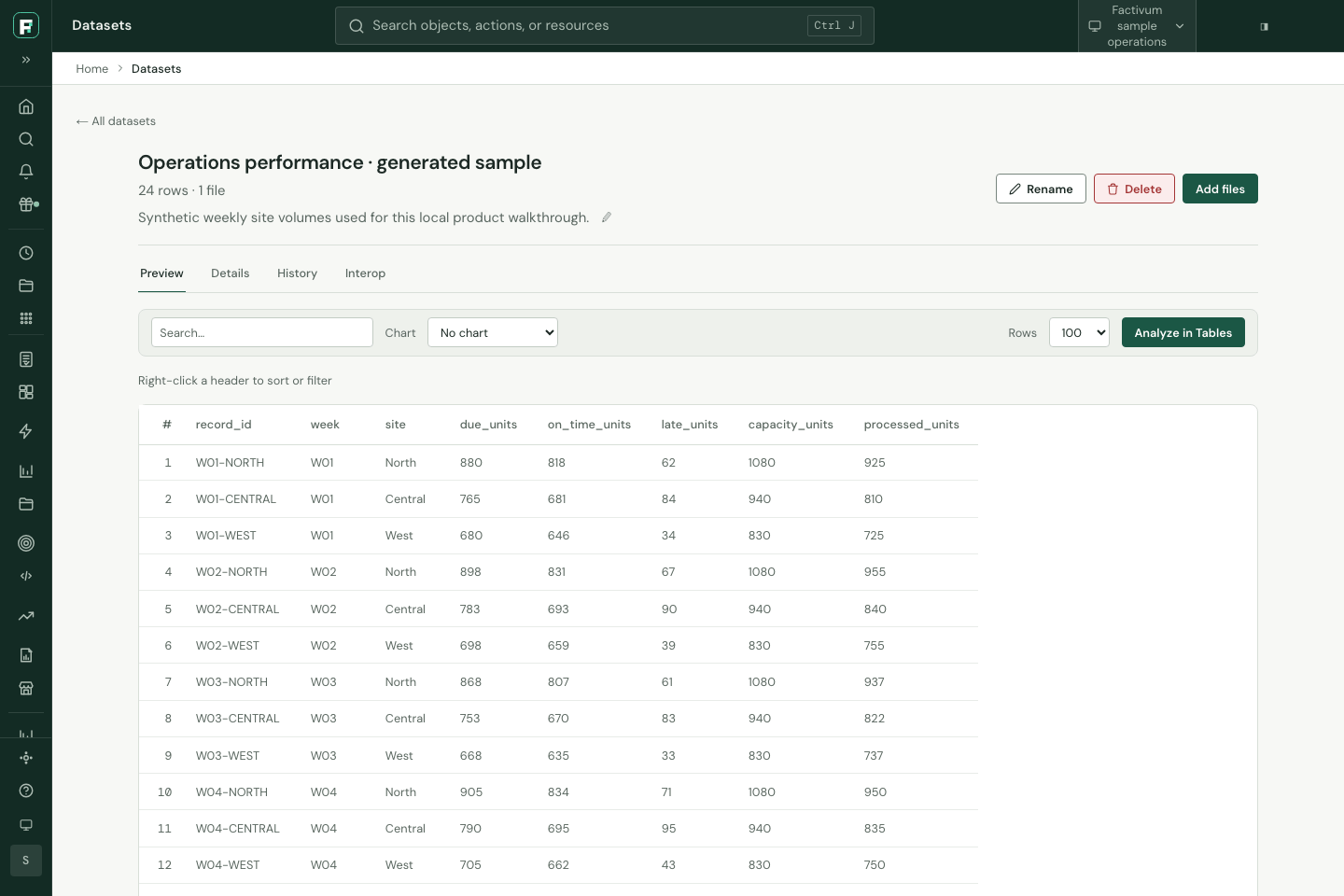1344x896 pixels.
Task: Open the trending arrow icon
Action: coord(26,616)
